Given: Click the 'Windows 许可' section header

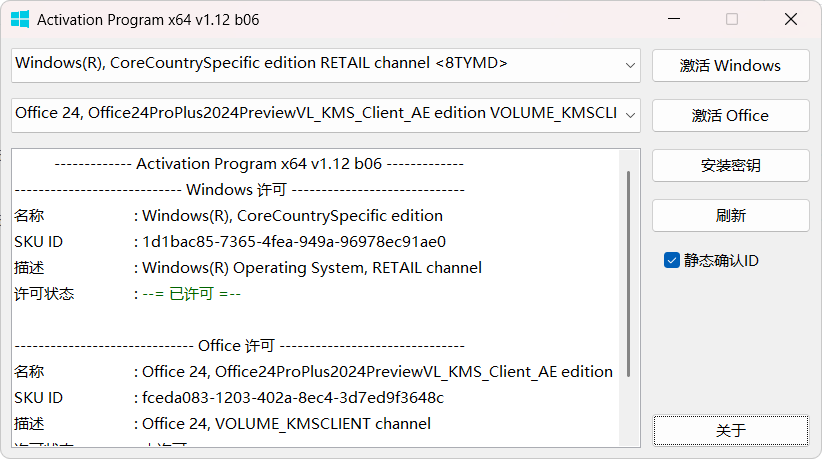Looking at the screenshot, I should [x=236, y=190].
